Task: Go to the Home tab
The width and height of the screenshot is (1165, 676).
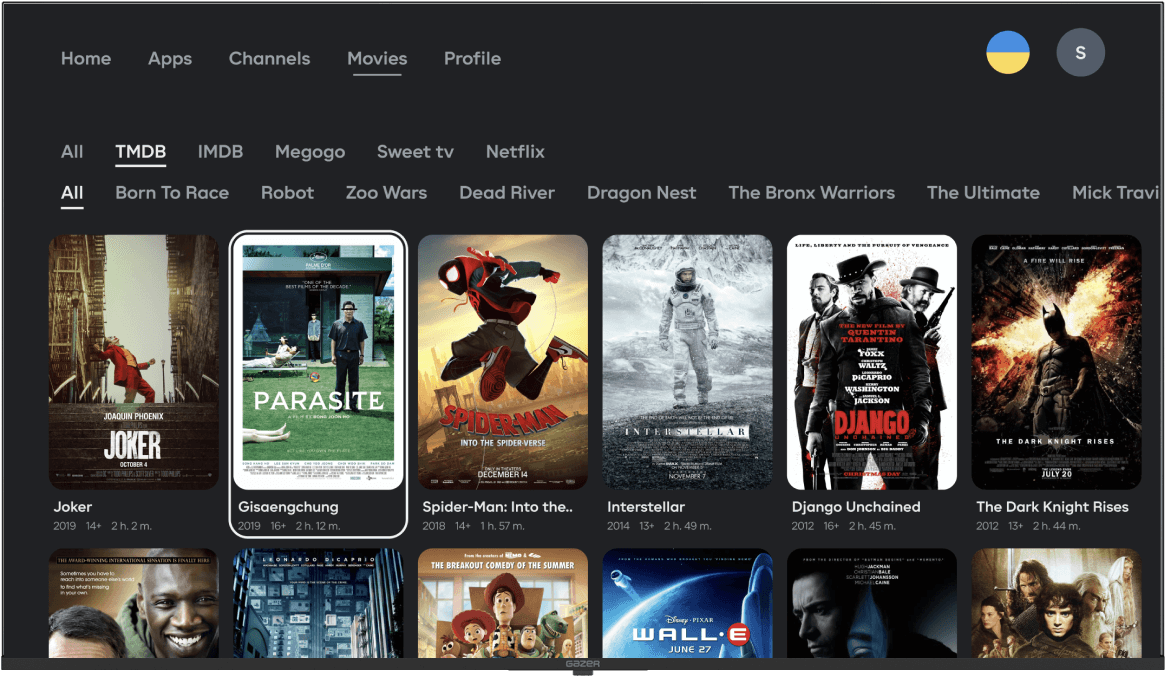Action: pos(86,59)
